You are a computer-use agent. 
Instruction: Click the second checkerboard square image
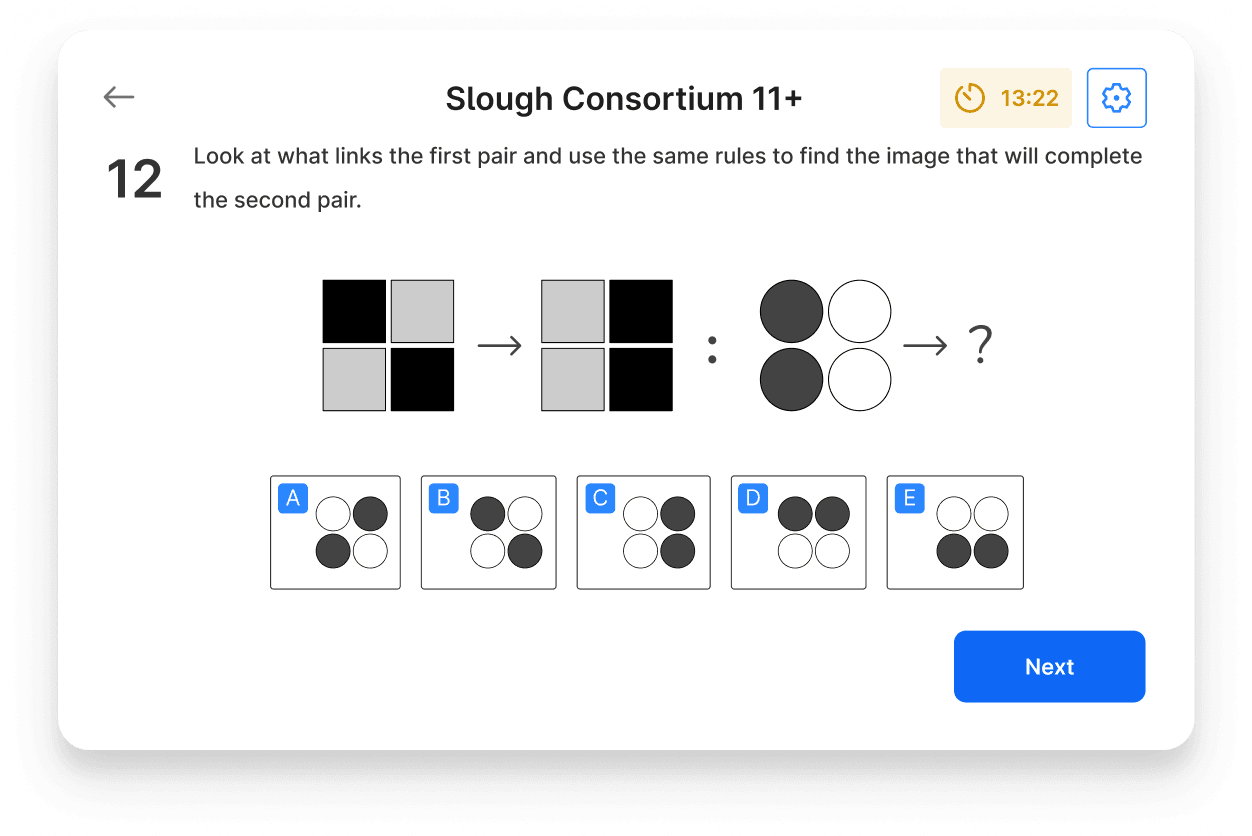pyautogui.click(x=606, y=345)
